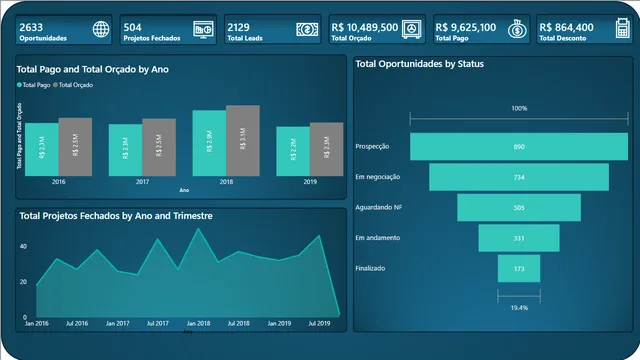
Task: Select the Total Orçado legend marker
Action: coord(55,85)
